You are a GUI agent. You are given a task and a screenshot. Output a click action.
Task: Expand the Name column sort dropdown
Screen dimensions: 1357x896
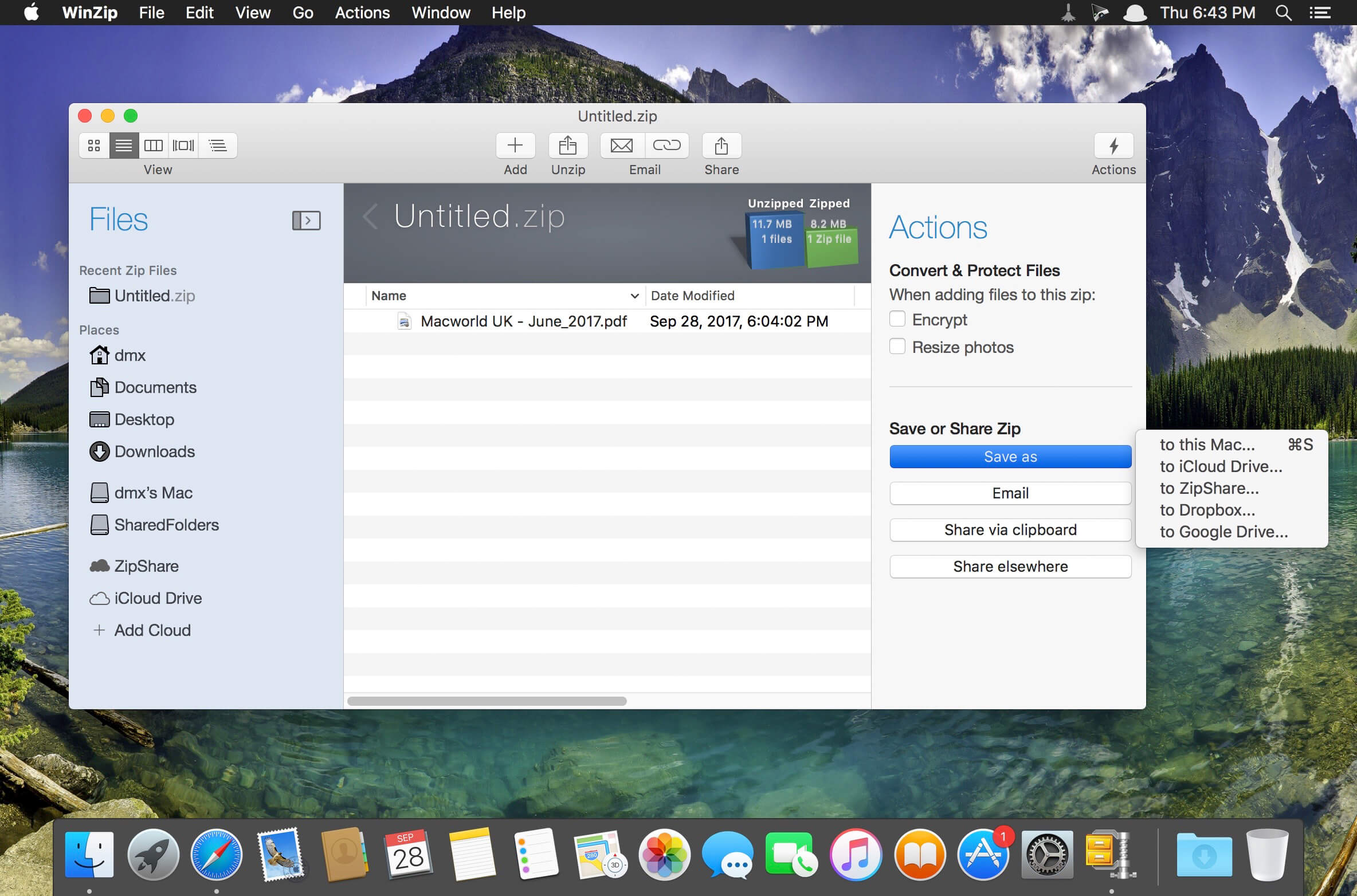pyautogui.click(x=629, y=296)
